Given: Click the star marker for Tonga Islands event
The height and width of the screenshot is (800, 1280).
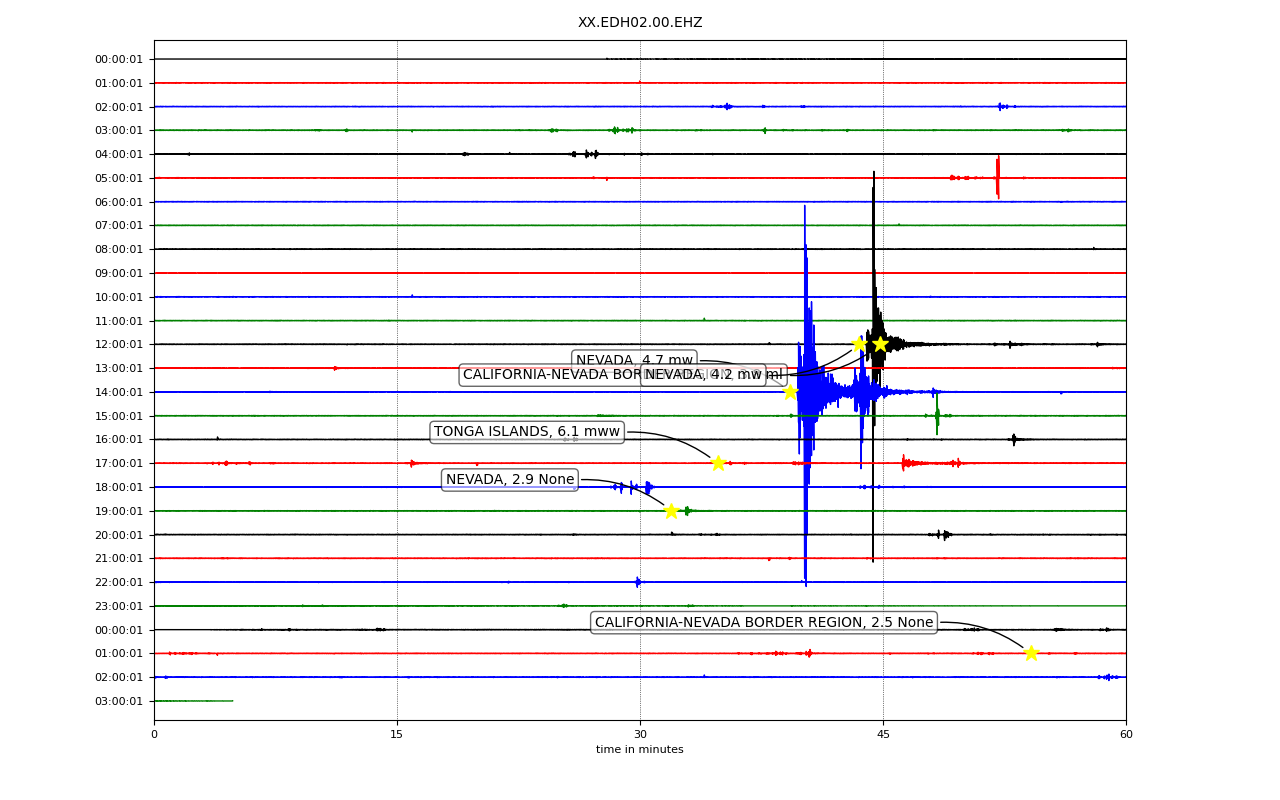Looking at the screenshot, I should pyautogui.click(x=718, y=463).
